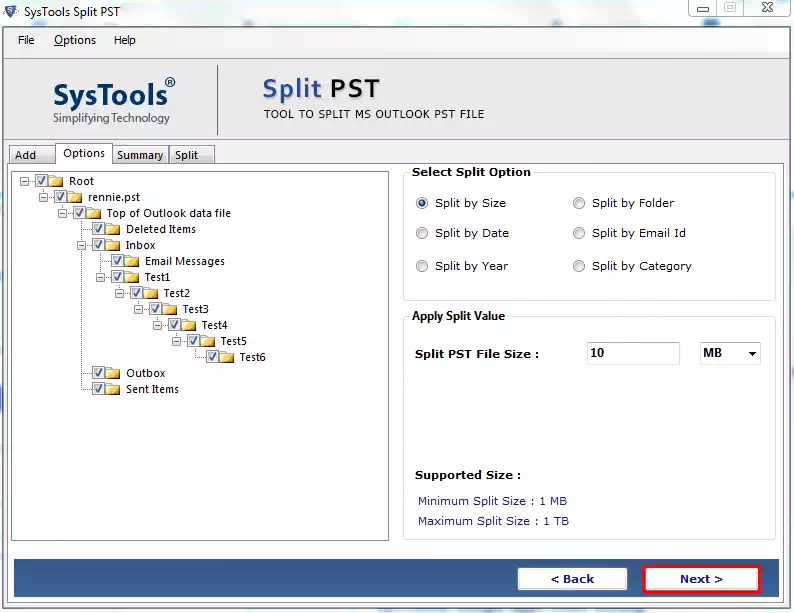Uncheck the Top of Outlook data file checkbox
The height and width of the screenshot is (613, 794).
pyautogui.click(x=79, y=212)
